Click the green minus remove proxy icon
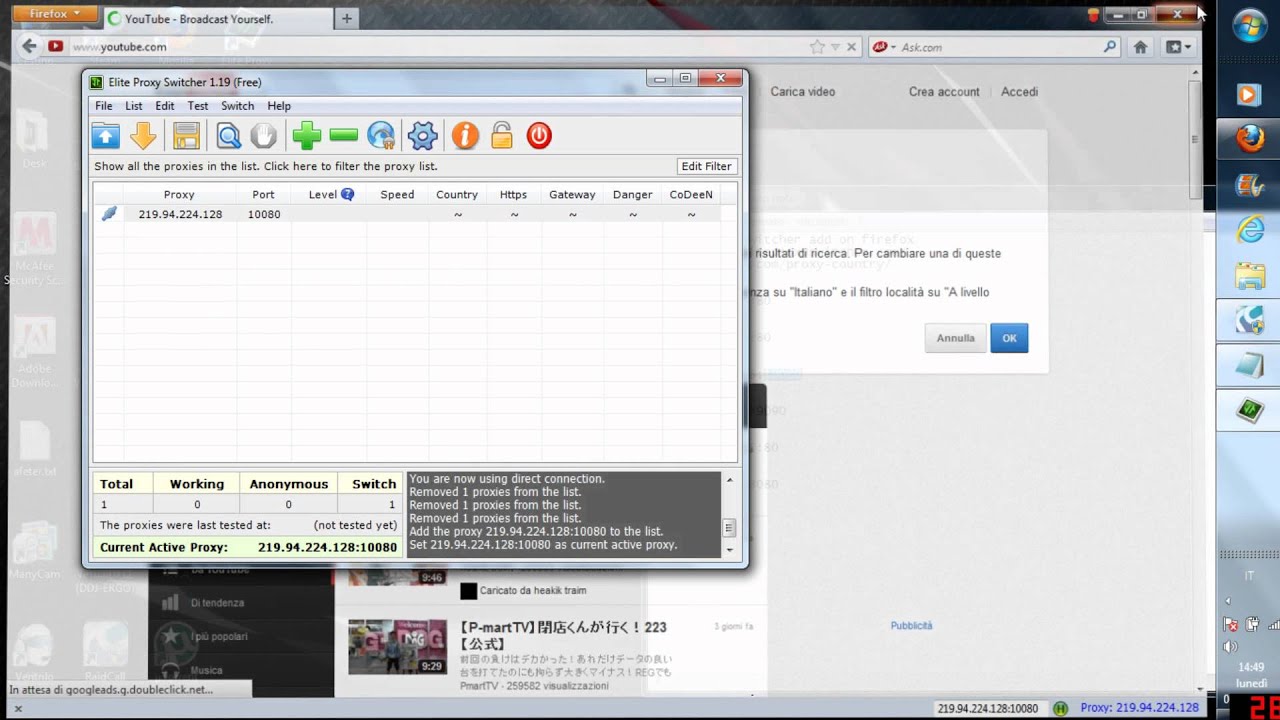The image size is (1280, 720). [343, 135]
